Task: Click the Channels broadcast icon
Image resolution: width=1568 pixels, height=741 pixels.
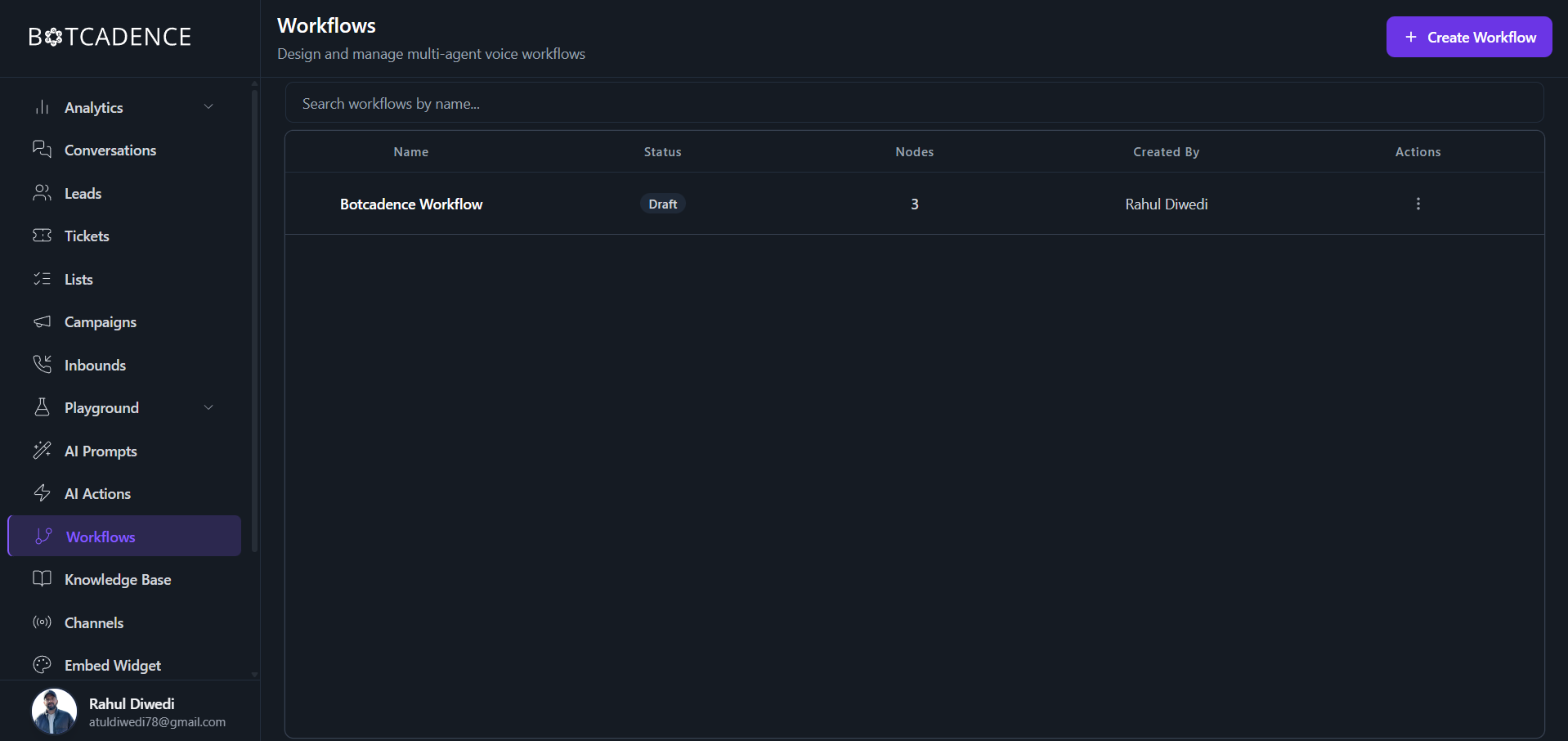Action: [43, 622]
